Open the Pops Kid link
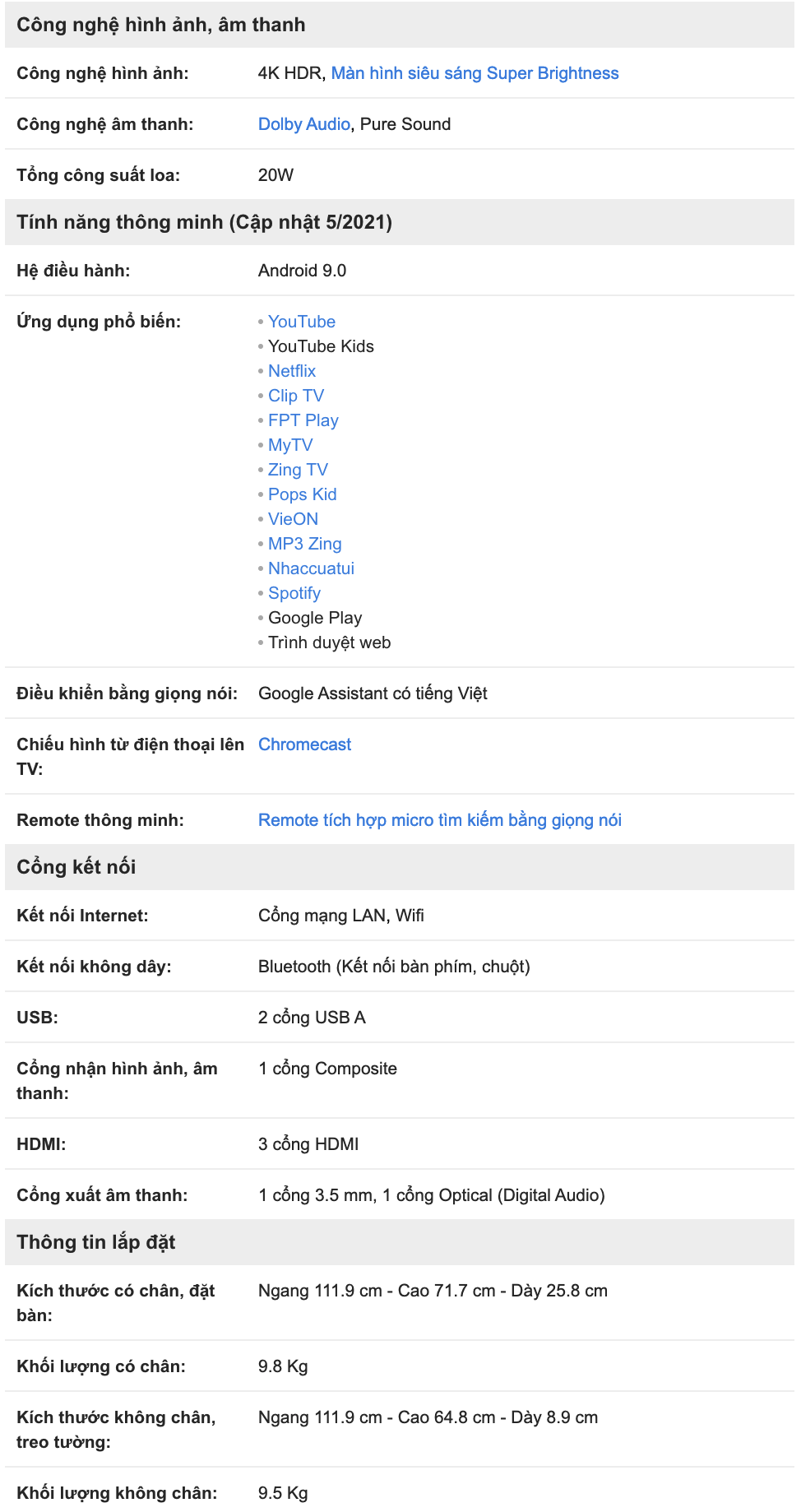 coord(303,494)
